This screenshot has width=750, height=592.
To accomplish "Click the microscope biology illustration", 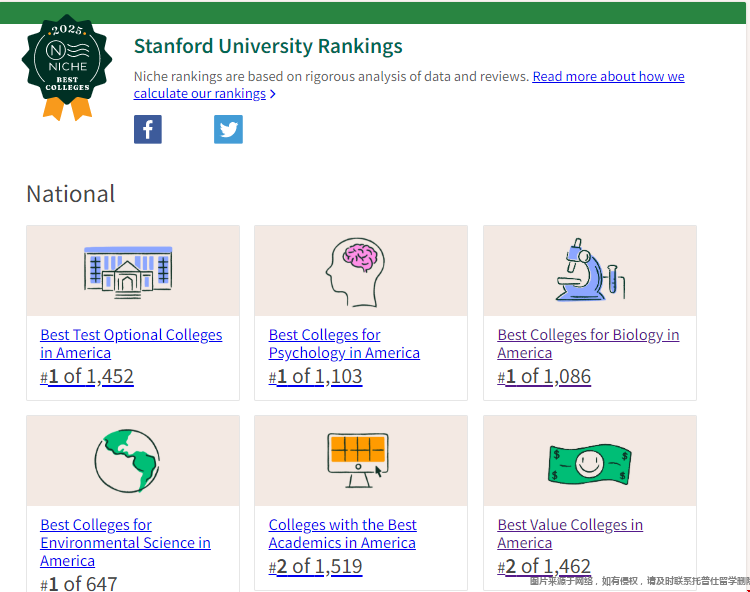I will (590, 270).
